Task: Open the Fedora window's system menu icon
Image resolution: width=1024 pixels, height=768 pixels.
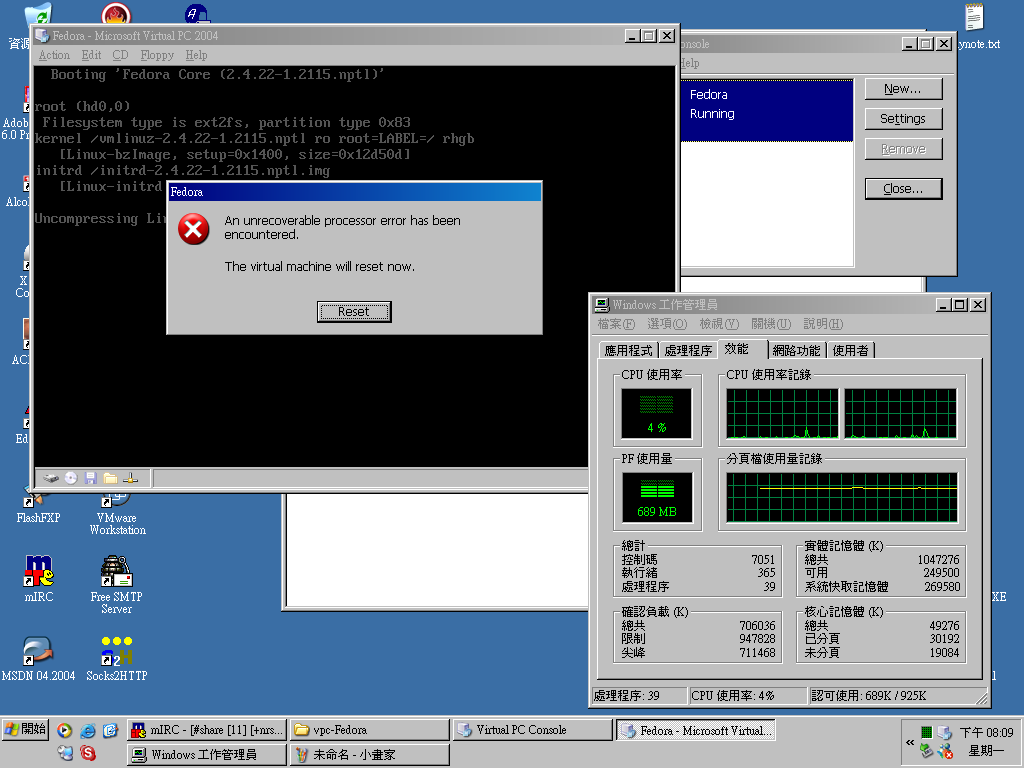Action: point(42,35)
